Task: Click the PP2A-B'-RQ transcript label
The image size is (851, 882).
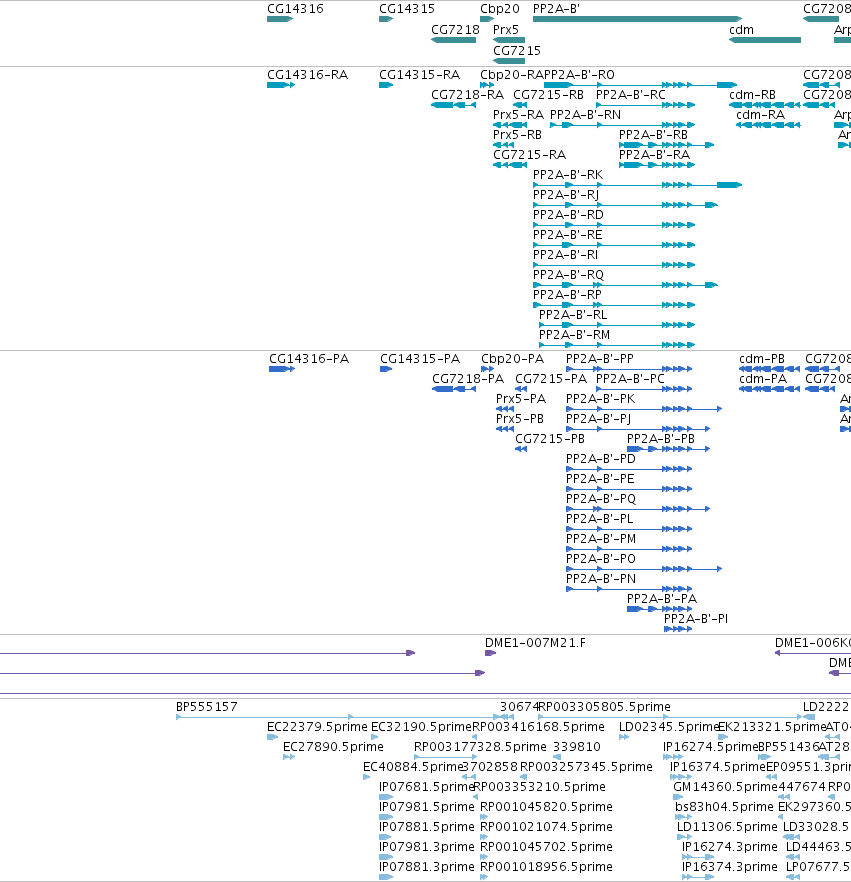Action: 569,274
